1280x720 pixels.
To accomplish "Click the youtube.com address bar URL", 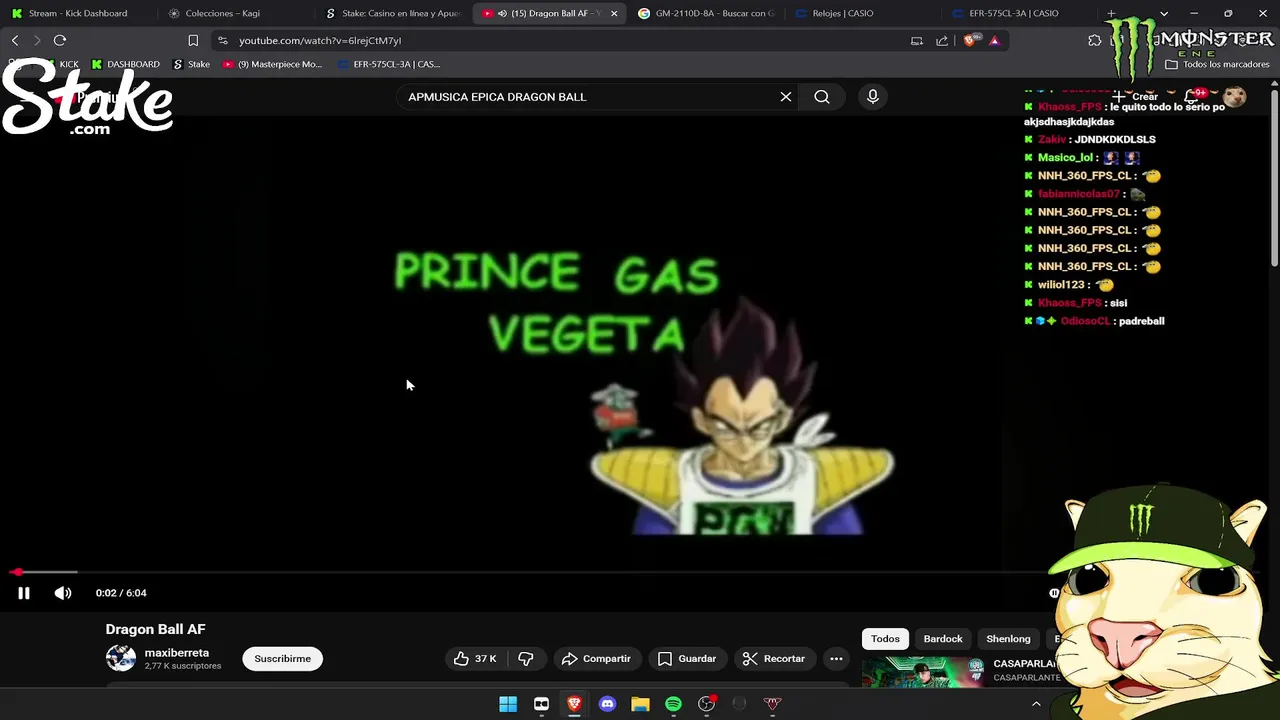I will point(320,41).
